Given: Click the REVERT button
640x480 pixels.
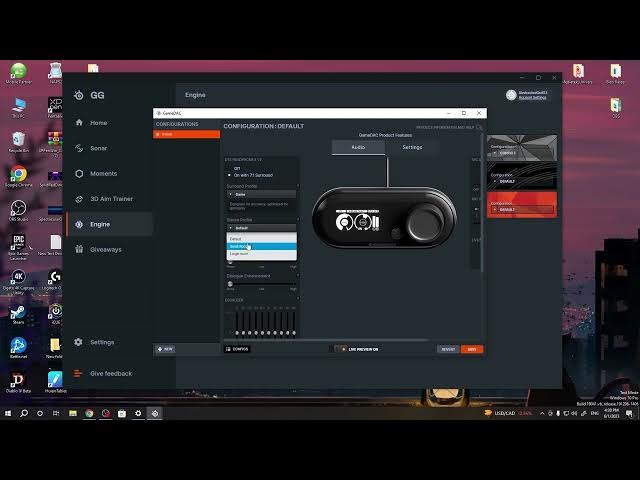Looking at the screenshot, I should pyautogui.click(x=448, y=349).
